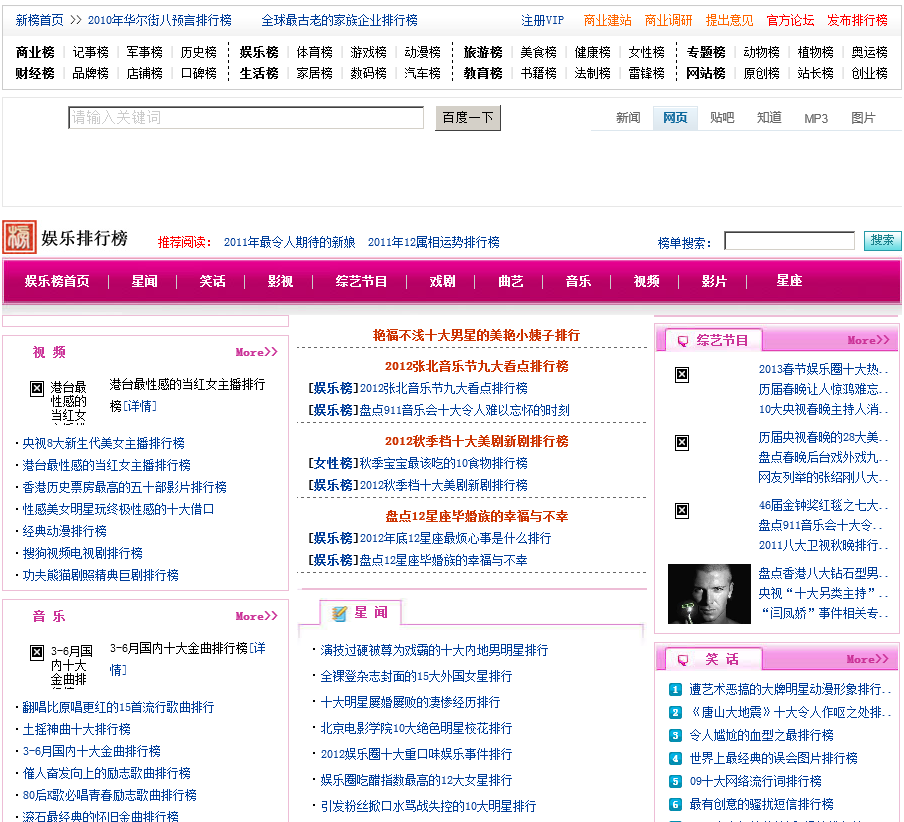
Task: Expand More>> in the 综艺节目 panel
Action: click(x=868, y=341)
